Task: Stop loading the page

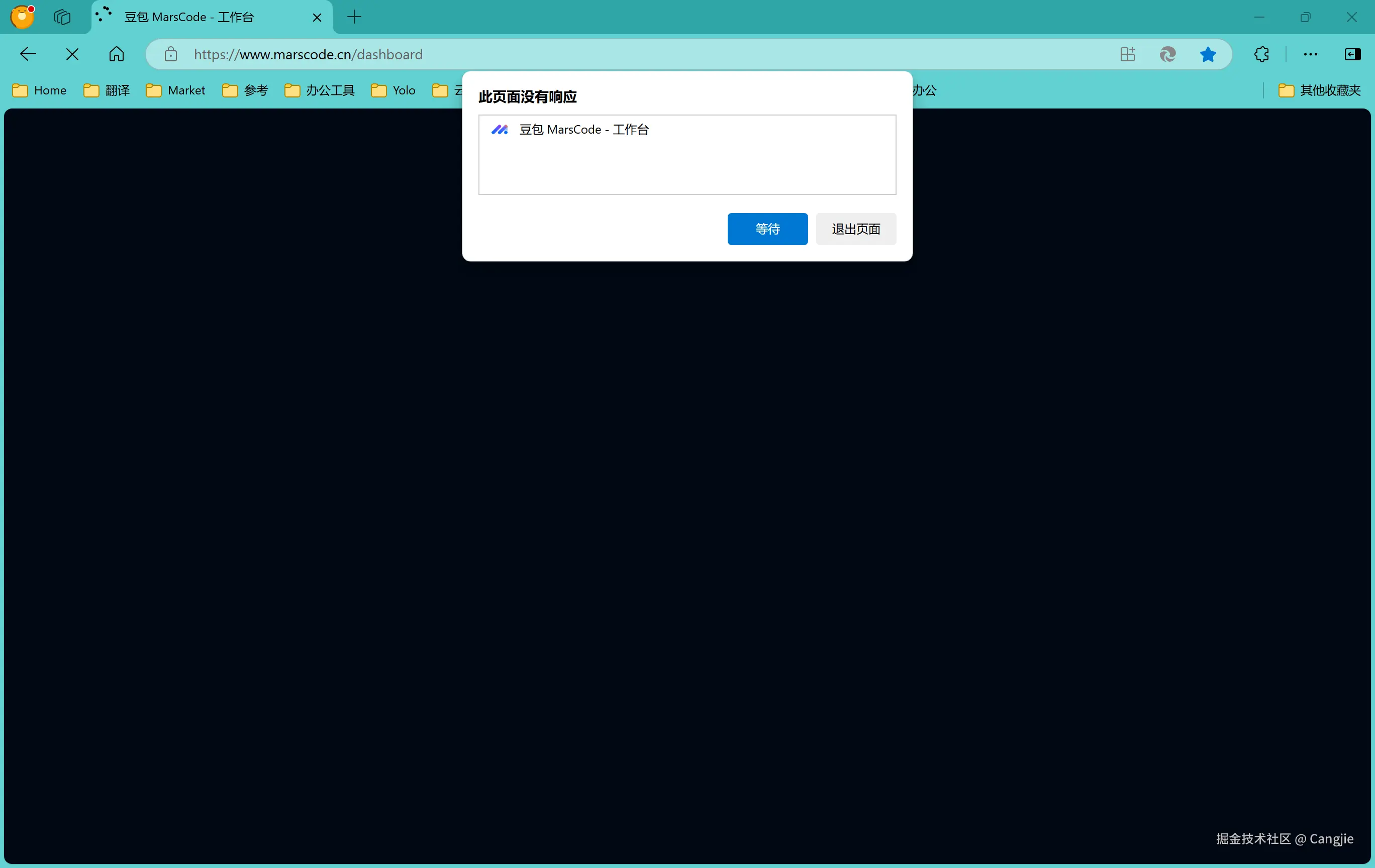Action: click(72, 54)
